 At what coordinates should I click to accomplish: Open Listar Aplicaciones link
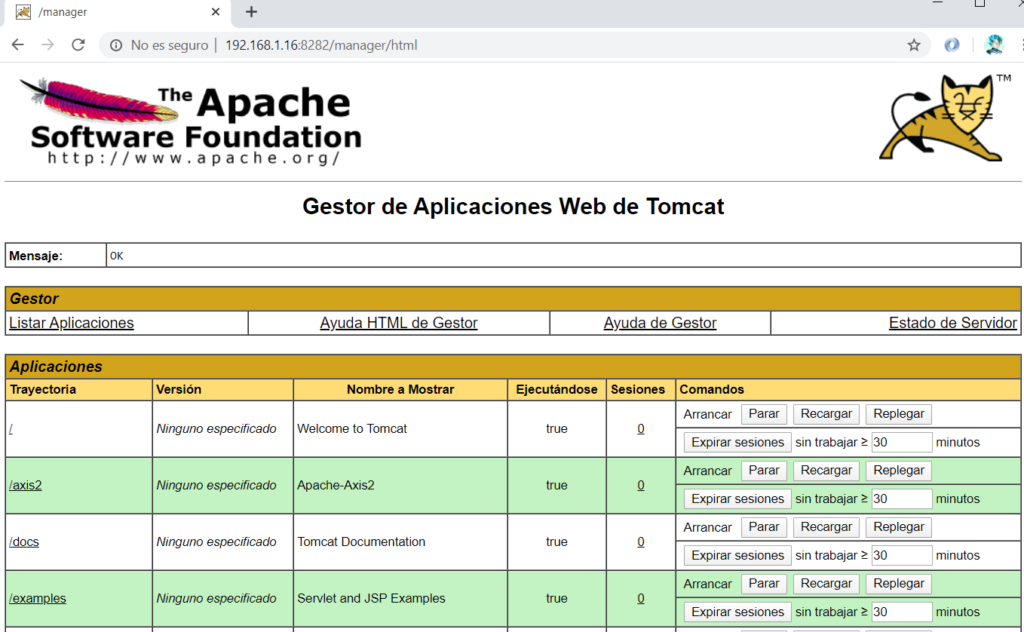(x=71, y=323)
